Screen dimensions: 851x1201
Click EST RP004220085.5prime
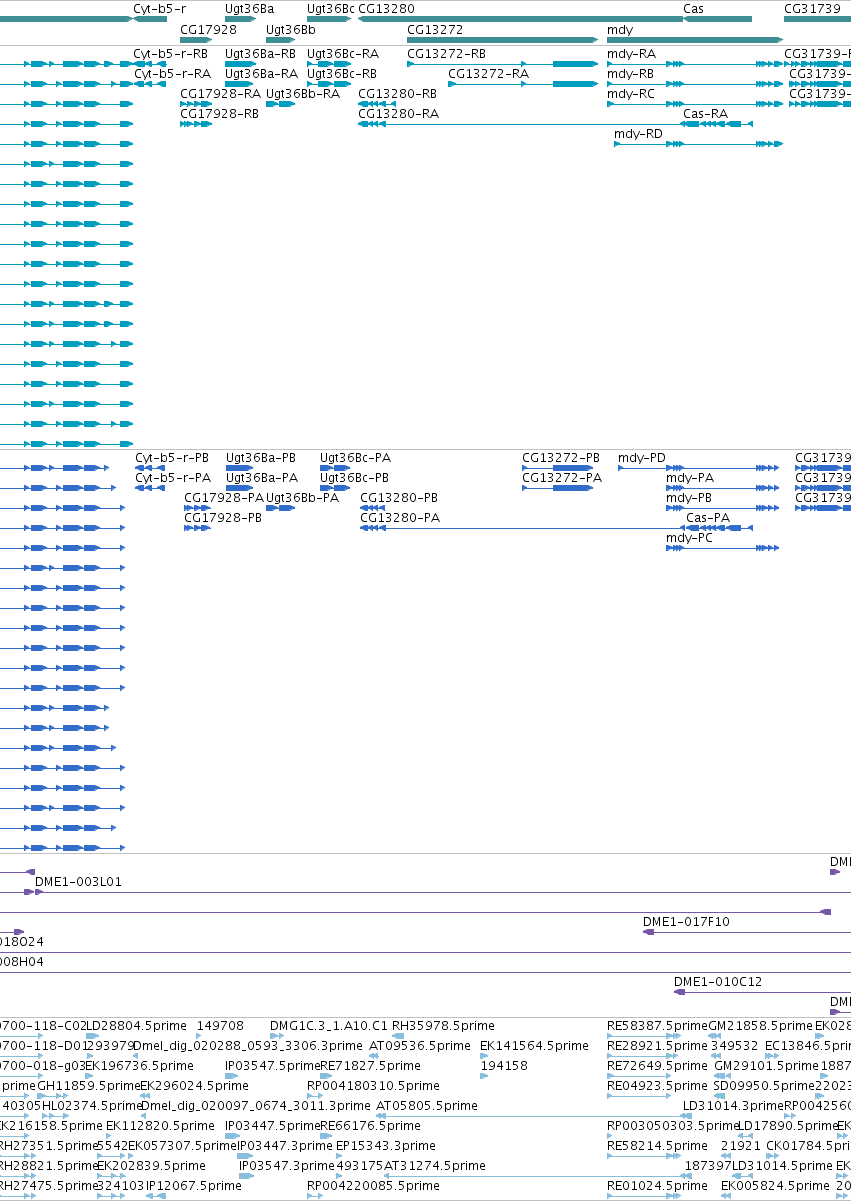tap(373, 1186)
